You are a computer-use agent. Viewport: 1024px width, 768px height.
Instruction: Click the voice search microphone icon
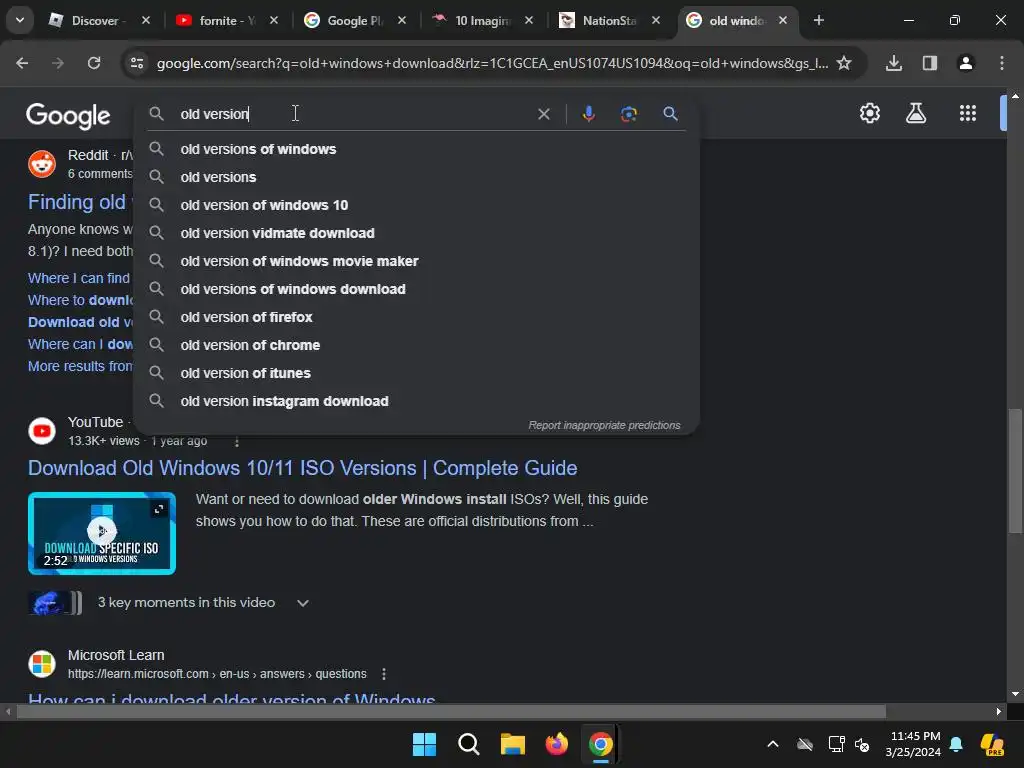point(588,114)
